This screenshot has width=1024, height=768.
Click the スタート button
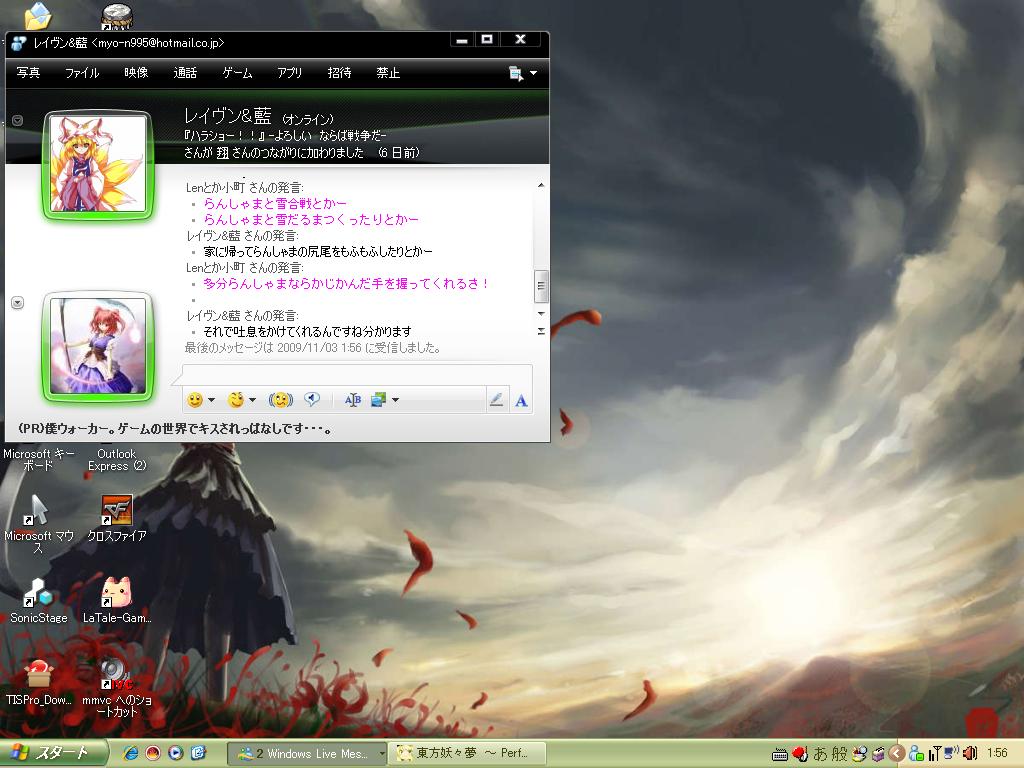(53, 753)
